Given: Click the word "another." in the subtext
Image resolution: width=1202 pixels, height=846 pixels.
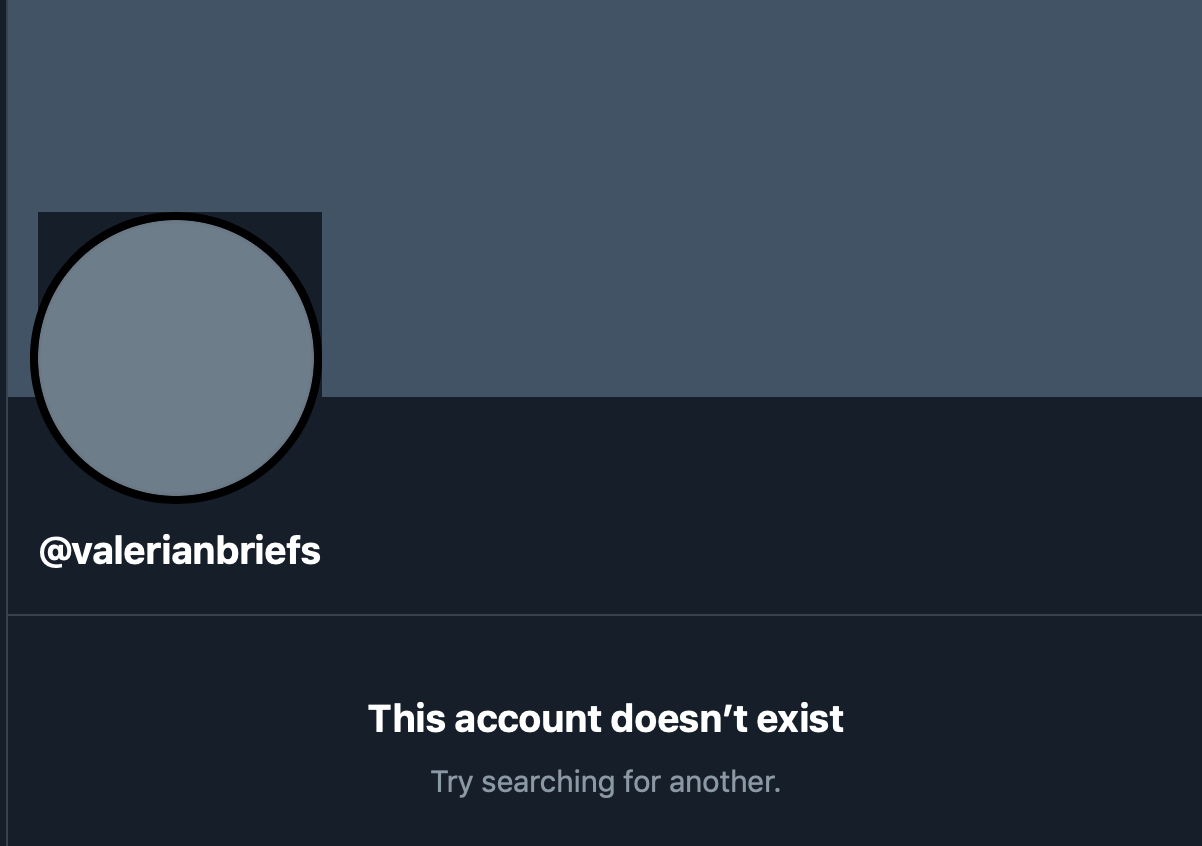Looking at the screenshot, I should (x=725, y=782).
